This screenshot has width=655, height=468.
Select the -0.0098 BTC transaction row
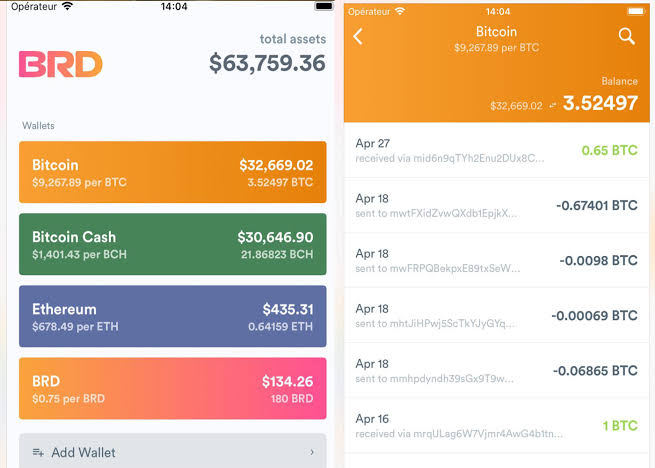coord(497,261)
